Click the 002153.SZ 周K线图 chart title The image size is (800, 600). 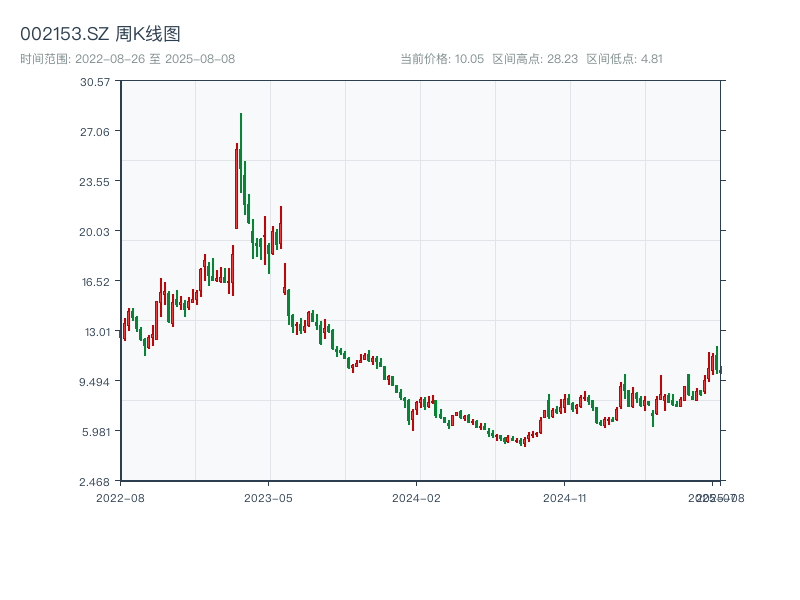(104, 31)
